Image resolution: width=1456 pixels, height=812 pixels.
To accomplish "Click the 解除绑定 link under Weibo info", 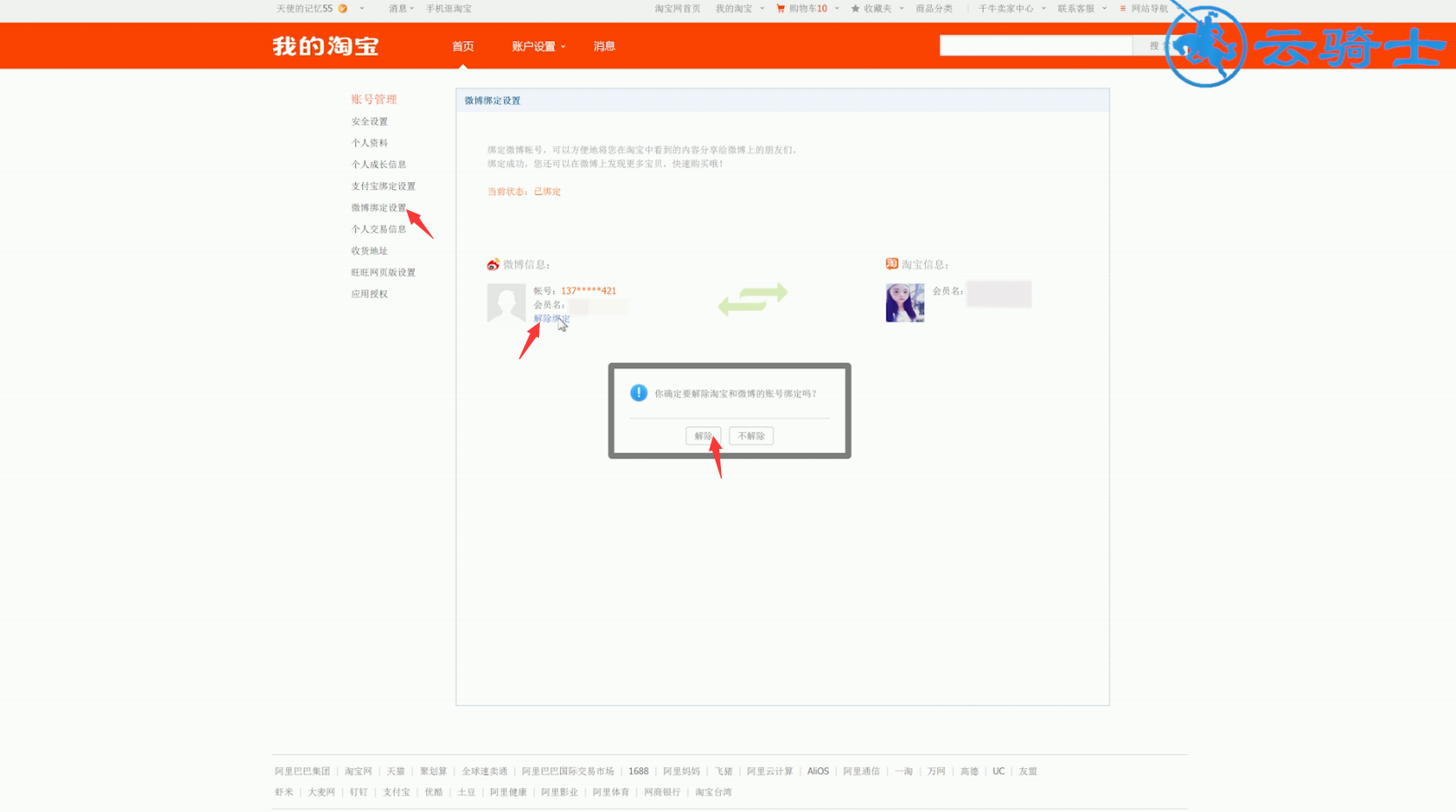I will click(551, 318).
